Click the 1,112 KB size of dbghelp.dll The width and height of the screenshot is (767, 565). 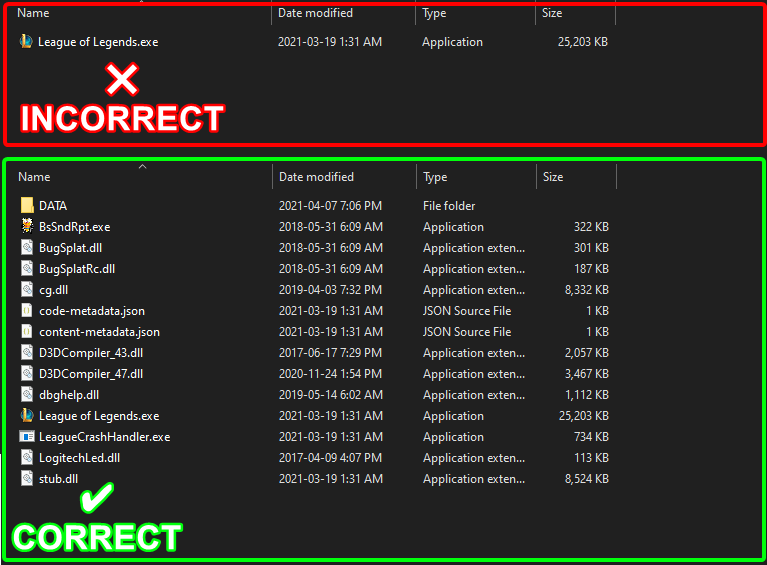tap(587, 395)
